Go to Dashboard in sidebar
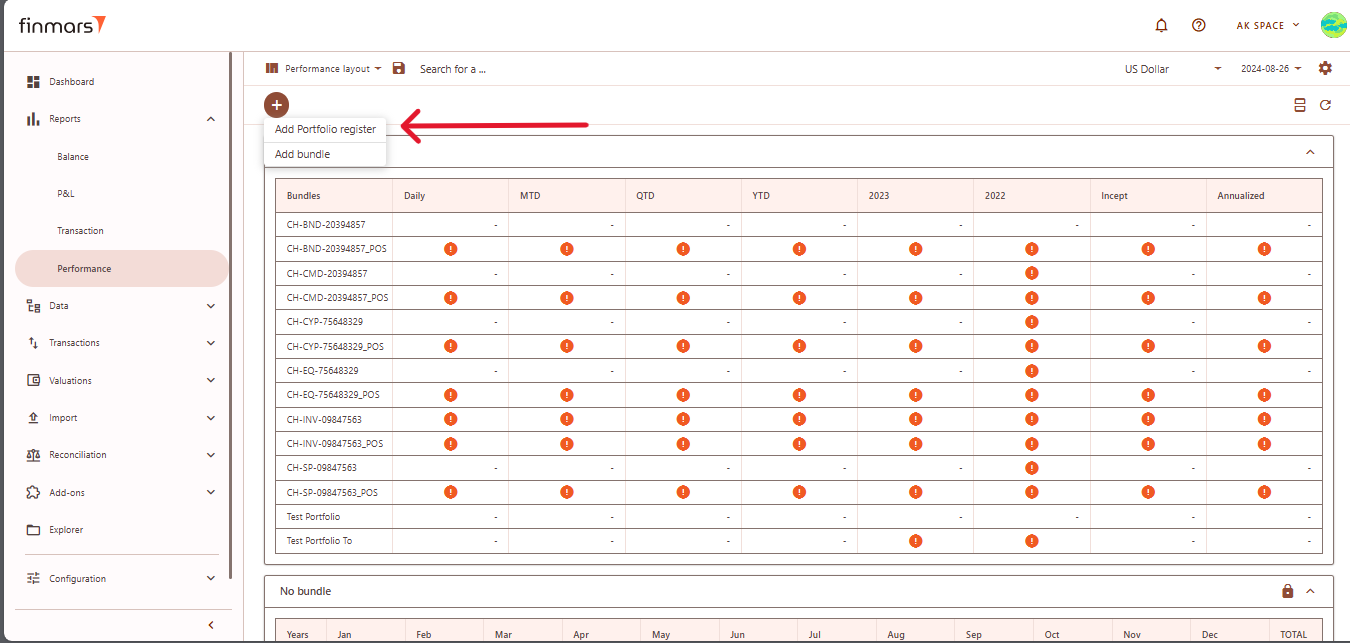The image size is (1350, 643). click(x=71, y=82)
